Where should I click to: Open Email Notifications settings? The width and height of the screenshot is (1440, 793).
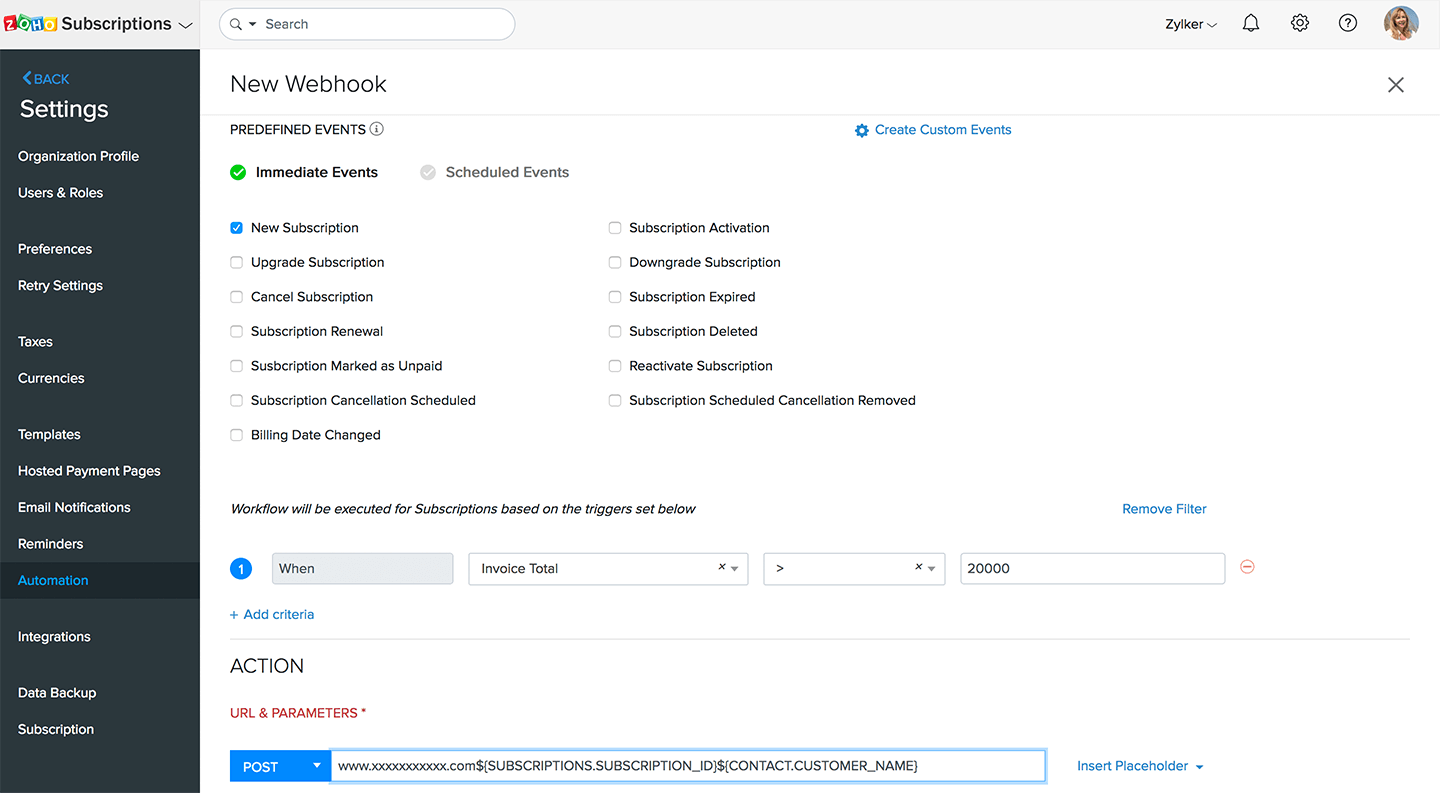(74, 507)
